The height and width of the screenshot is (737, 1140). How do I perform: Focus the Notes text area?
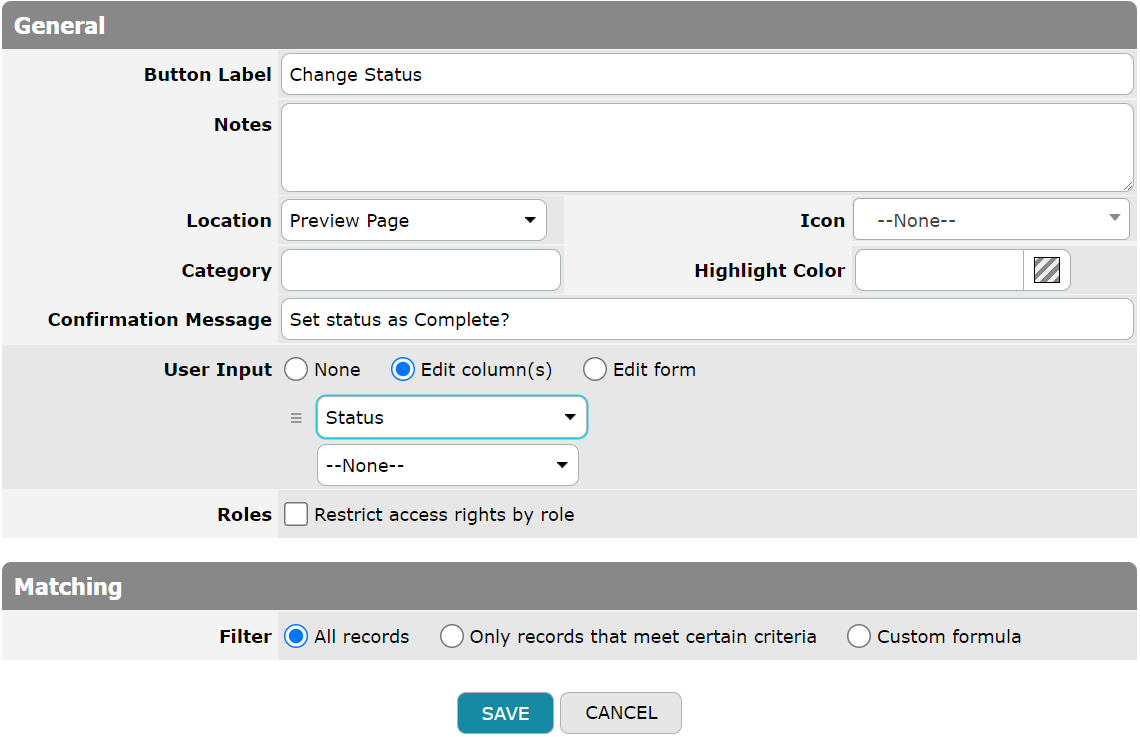coord(706,148)
